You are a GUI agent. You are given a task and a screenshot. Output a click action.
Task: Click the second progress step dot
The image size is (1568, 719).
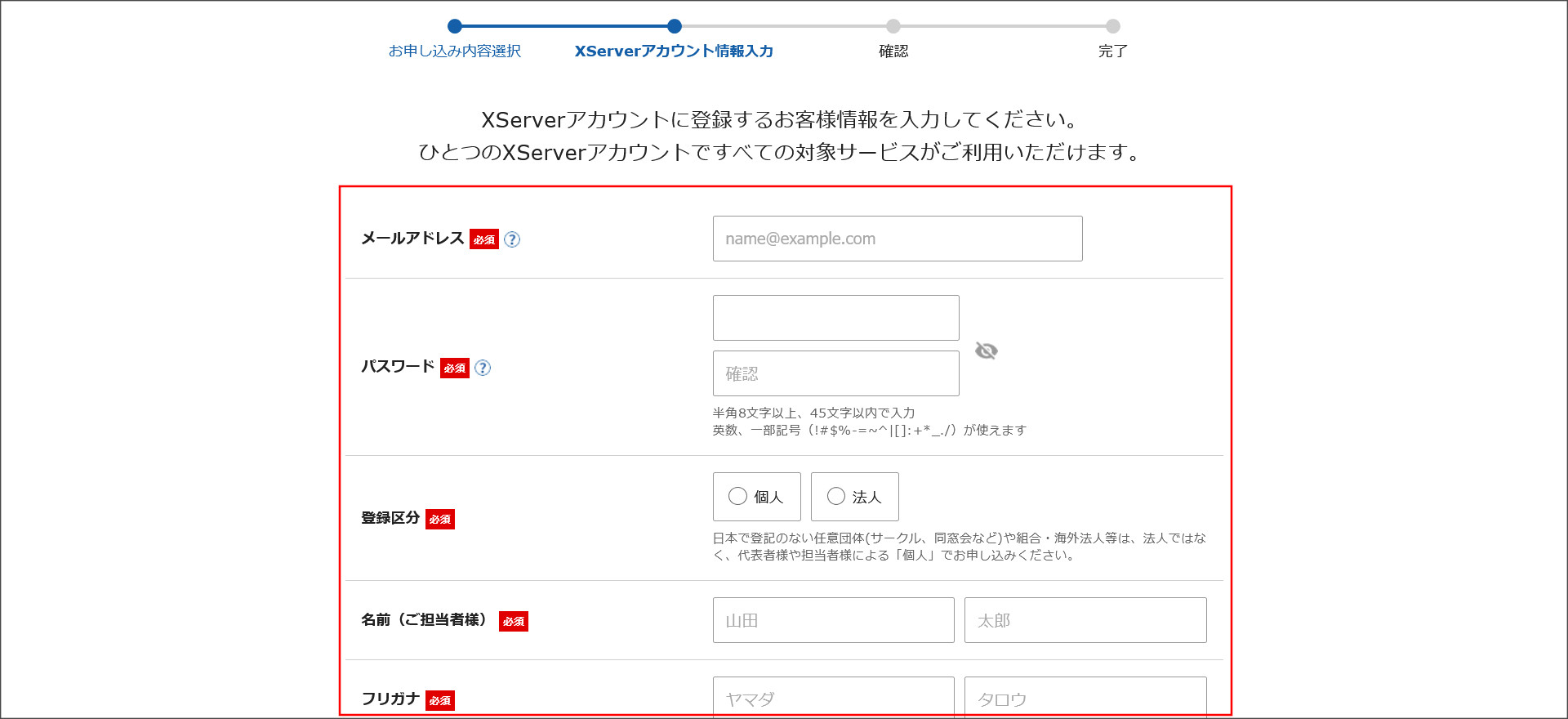tap(674, 26)
